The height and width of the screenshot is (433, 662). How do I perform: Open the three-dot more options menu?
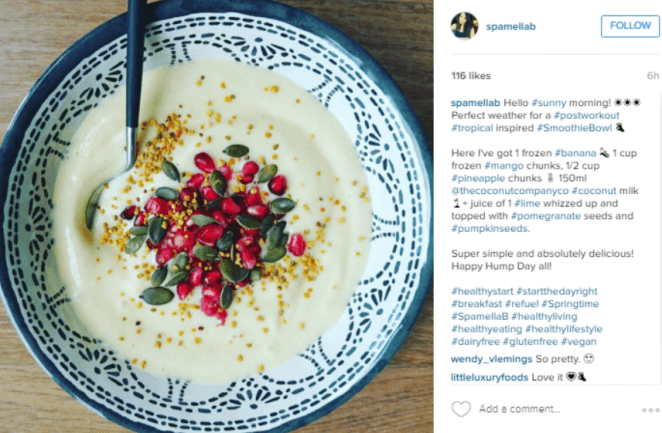(x=650, y=410)
